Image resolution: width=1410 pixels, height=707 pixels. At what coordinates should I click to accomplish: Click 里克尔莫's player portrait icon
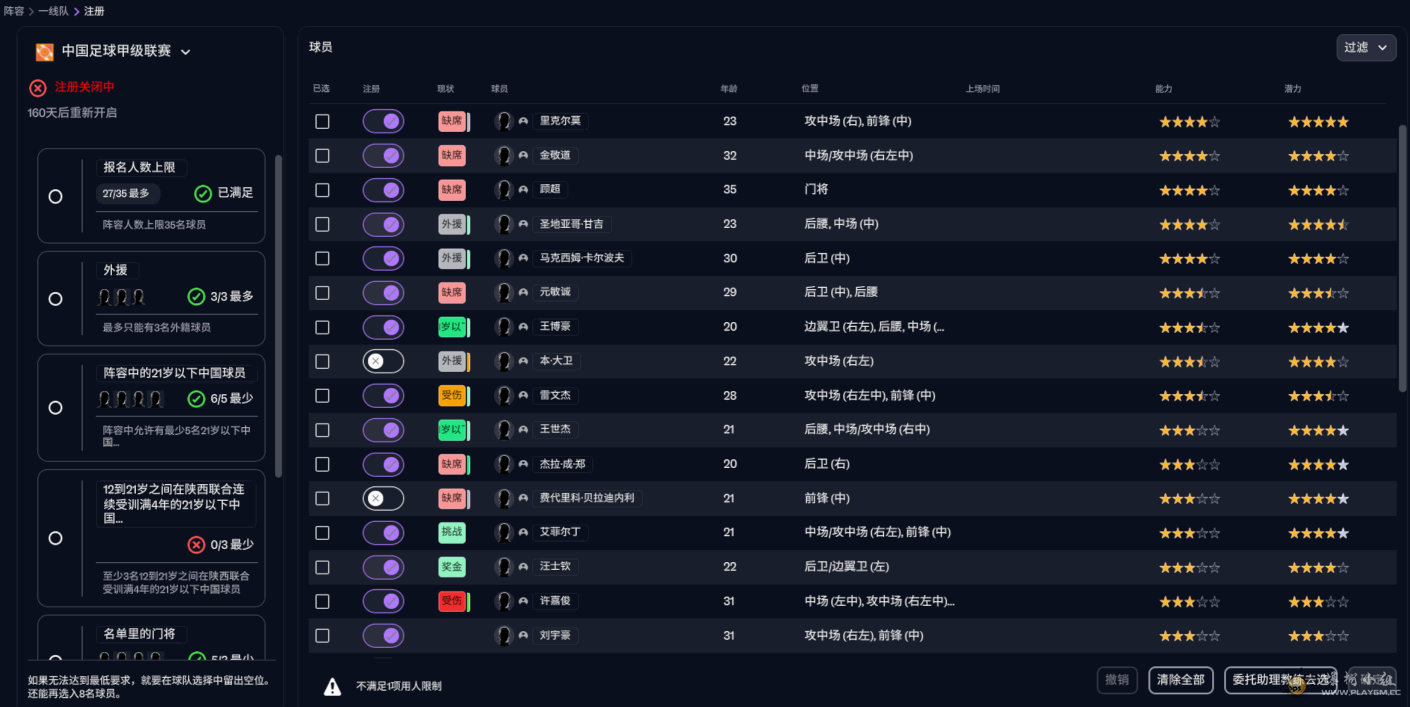tap(503, 121)
